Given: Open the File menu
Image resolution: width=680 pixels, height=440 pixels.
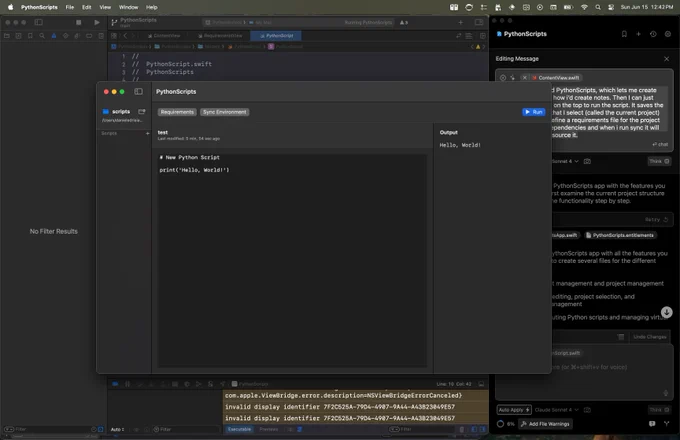Looking at the screenshot, I should coord(70,7).
